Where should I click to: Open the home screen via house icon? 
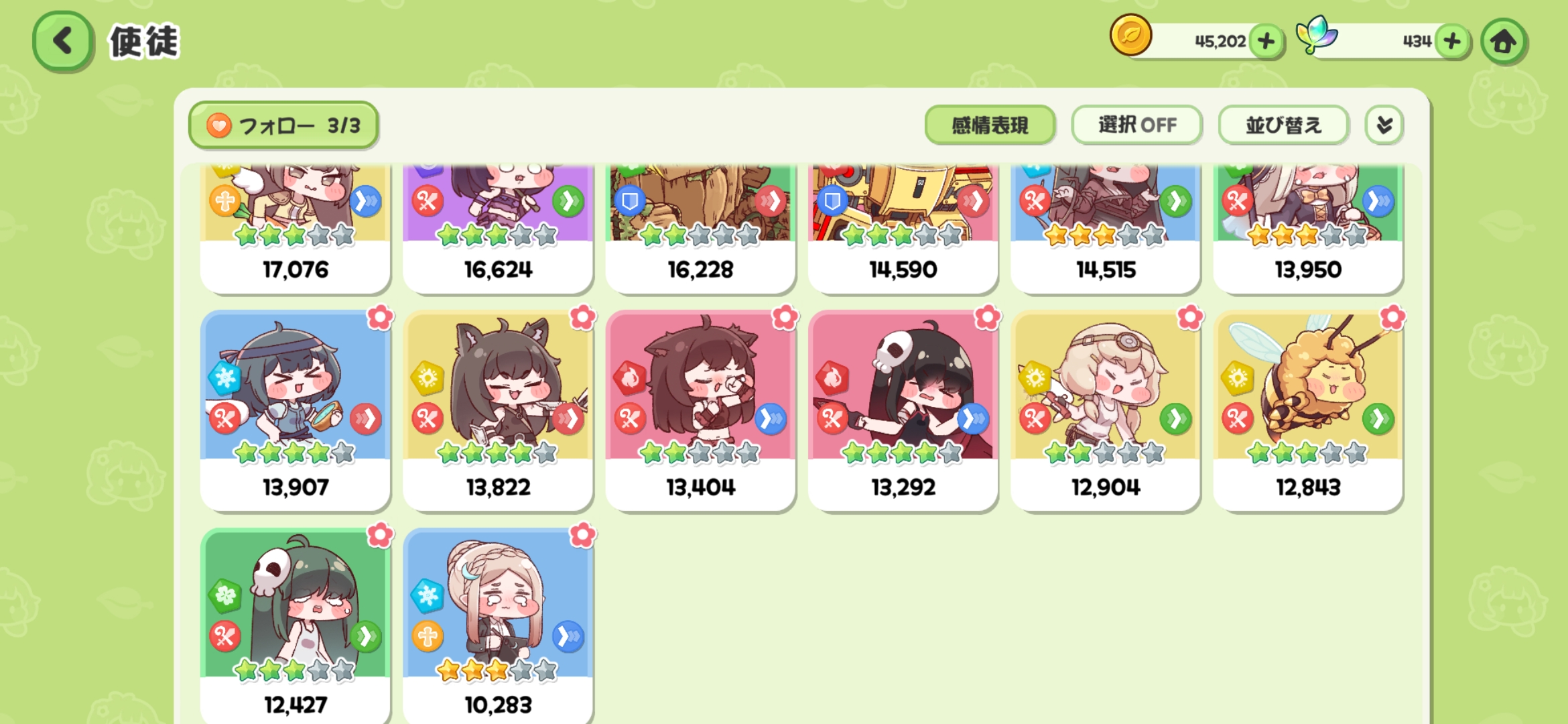[1503, 42]
